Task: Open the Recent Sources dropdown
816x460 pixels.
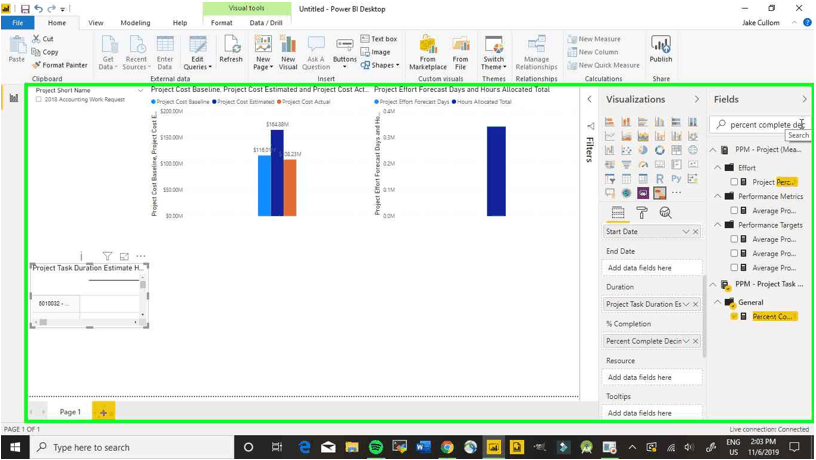Action: [136, 53]
